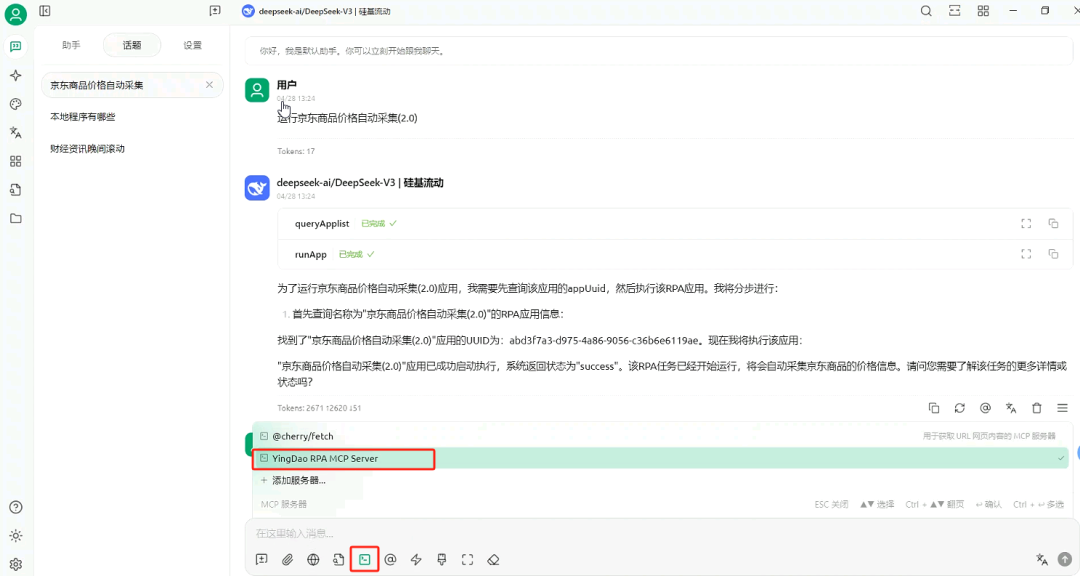Open knowledge base icon in input toolbar

coord(339,559)
